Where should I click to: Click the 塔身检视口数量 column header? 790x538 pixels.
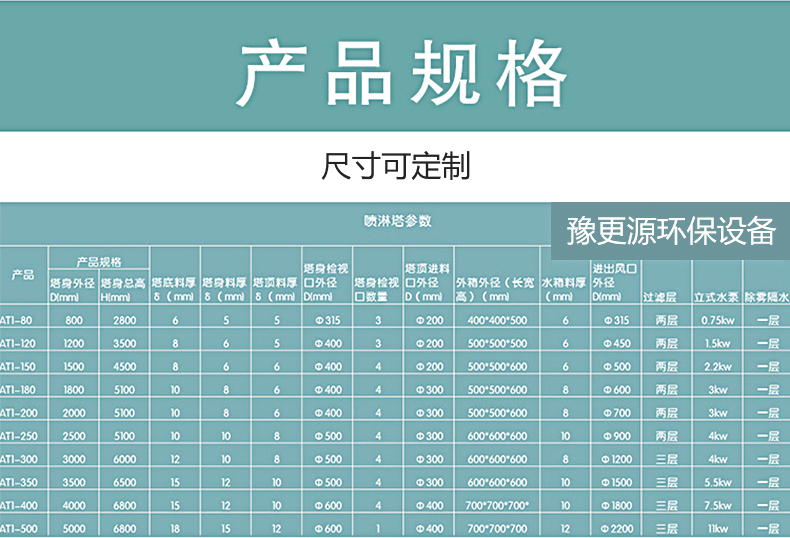coord(377,290)
